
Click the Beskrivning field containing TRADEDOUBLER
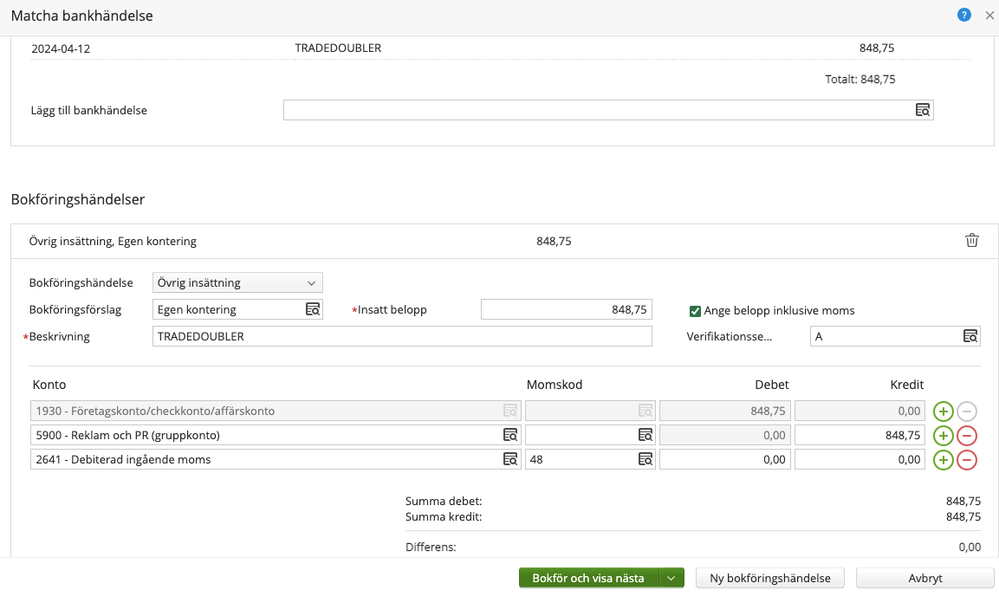coord(401,337)
